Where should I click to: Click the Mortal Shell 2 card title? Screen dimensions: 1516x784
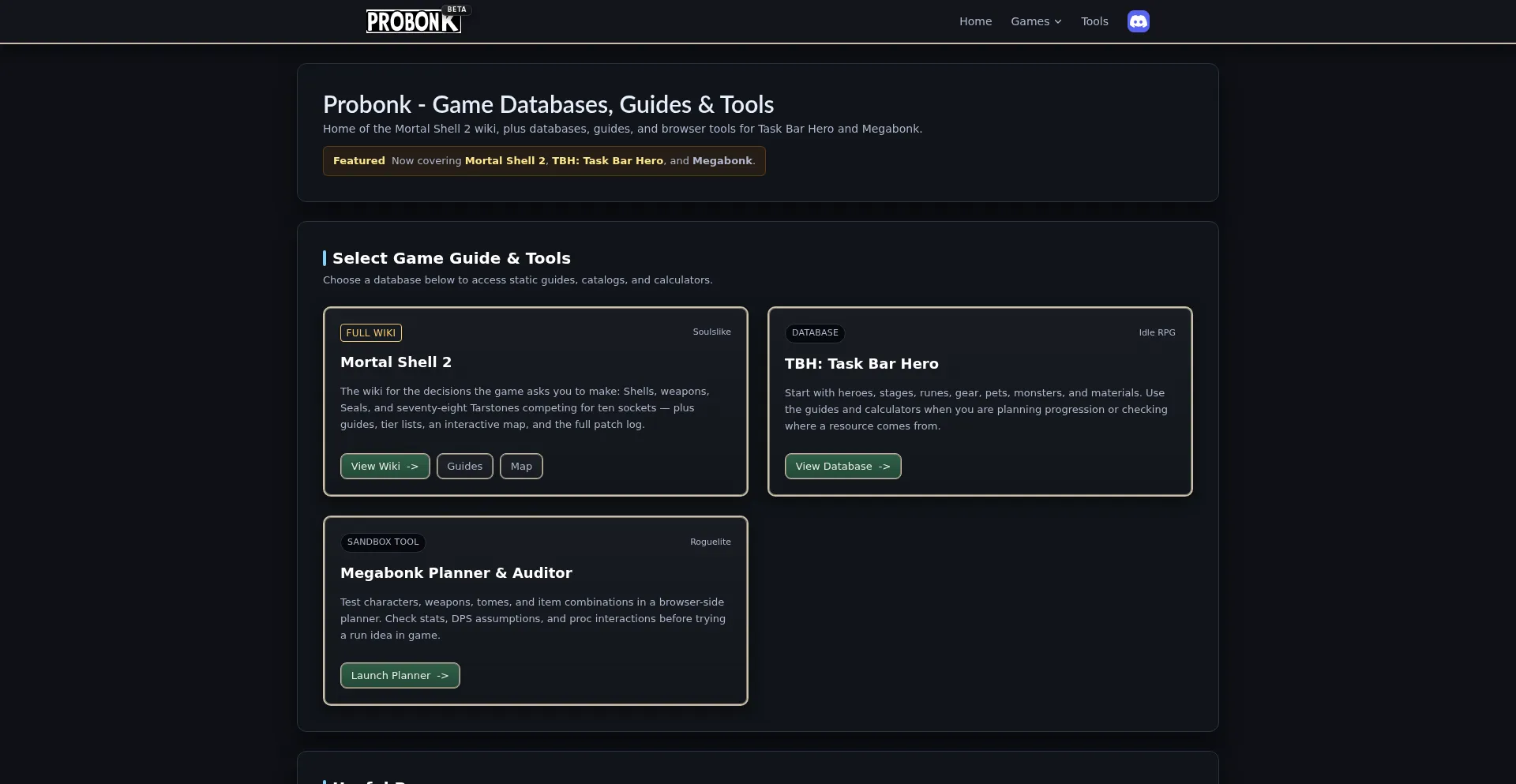coord(396,362)
